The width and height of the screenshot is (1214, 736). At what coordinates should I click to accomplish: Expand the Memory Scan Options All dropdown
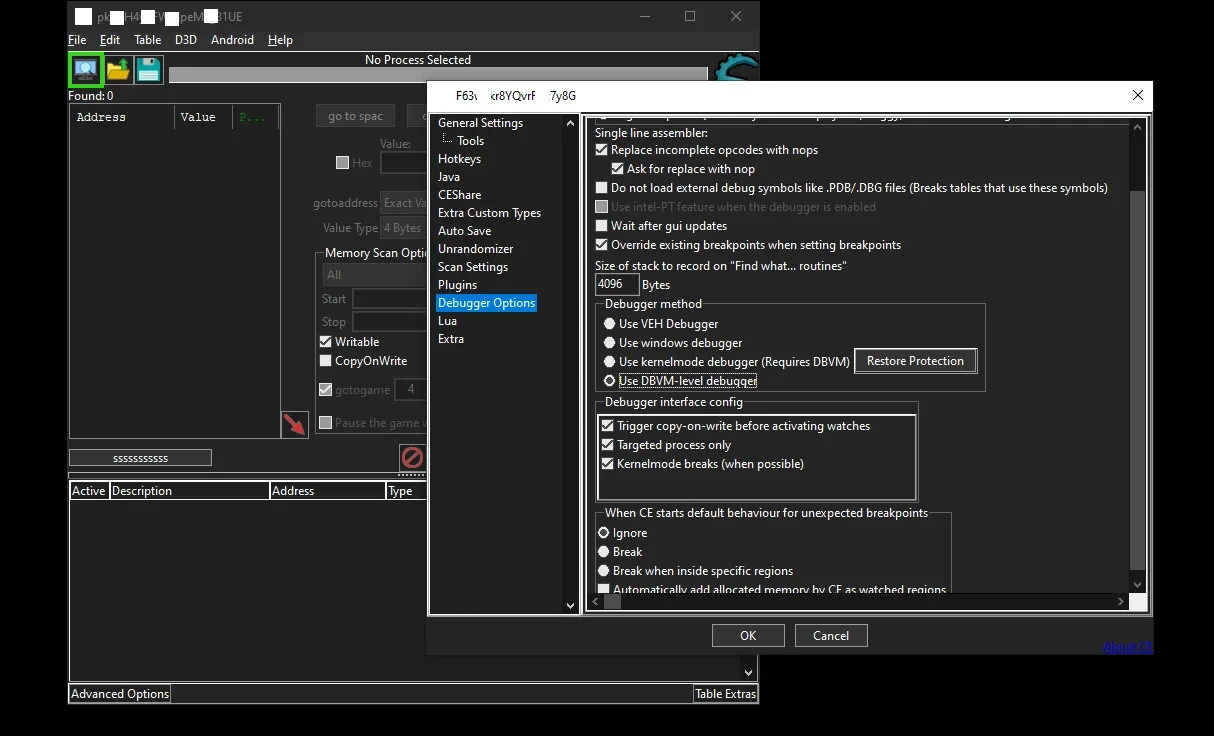click(375, 274)
